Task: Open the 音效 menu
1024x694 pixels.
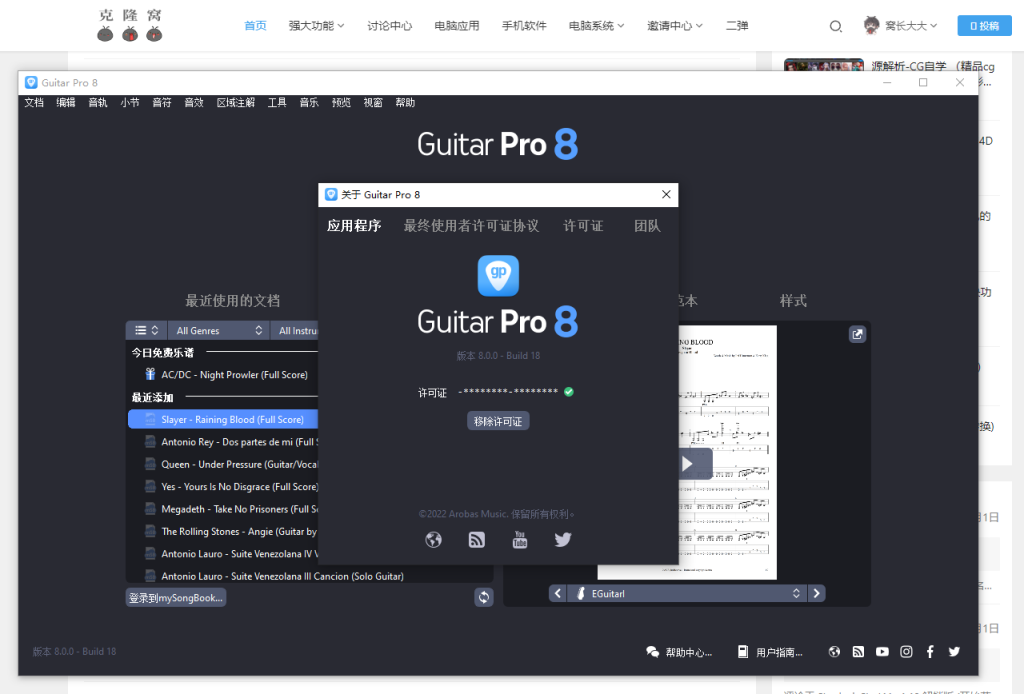Action: 194,103
